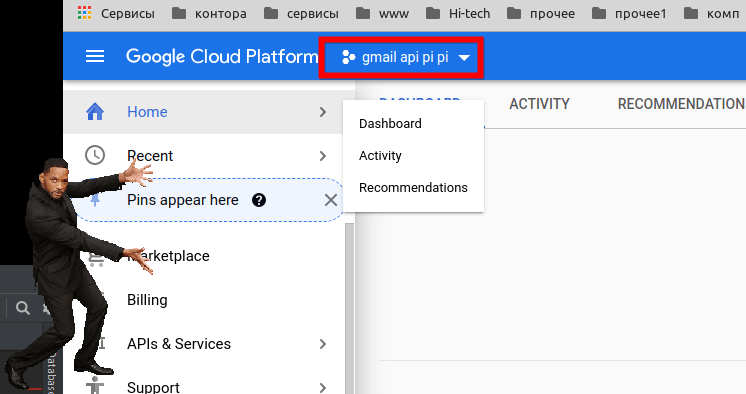Expand the Recent submenu chevron
746x394 pixels.
click(323, 156)
